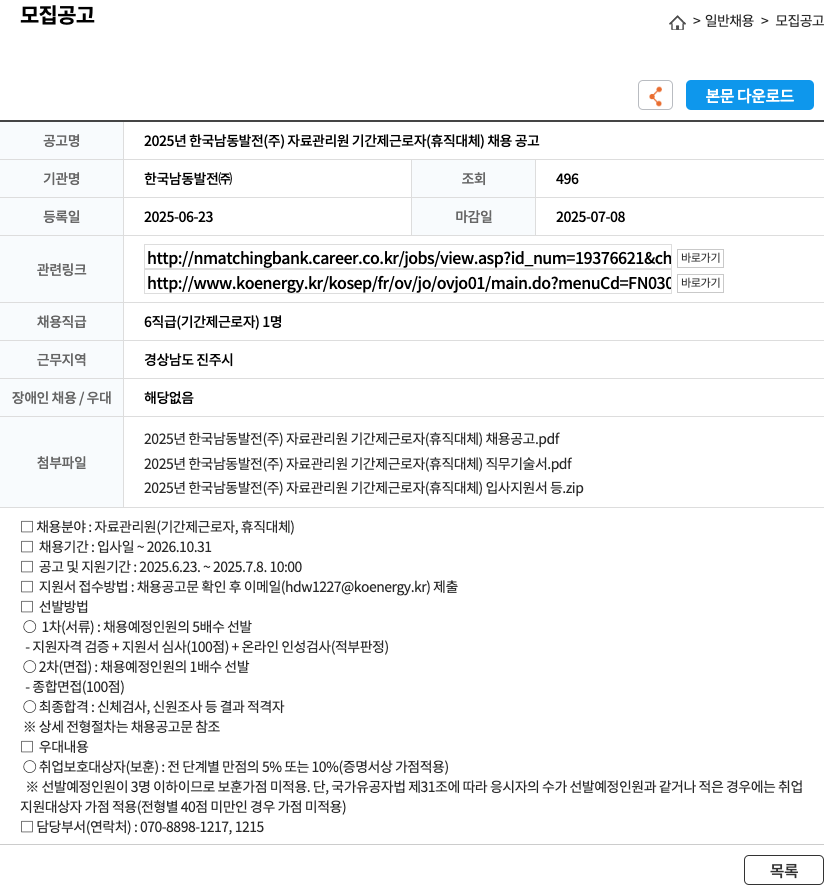Click the 해당없음 value
The width and height of the screenshot is (824, 886).
[168, 398]
